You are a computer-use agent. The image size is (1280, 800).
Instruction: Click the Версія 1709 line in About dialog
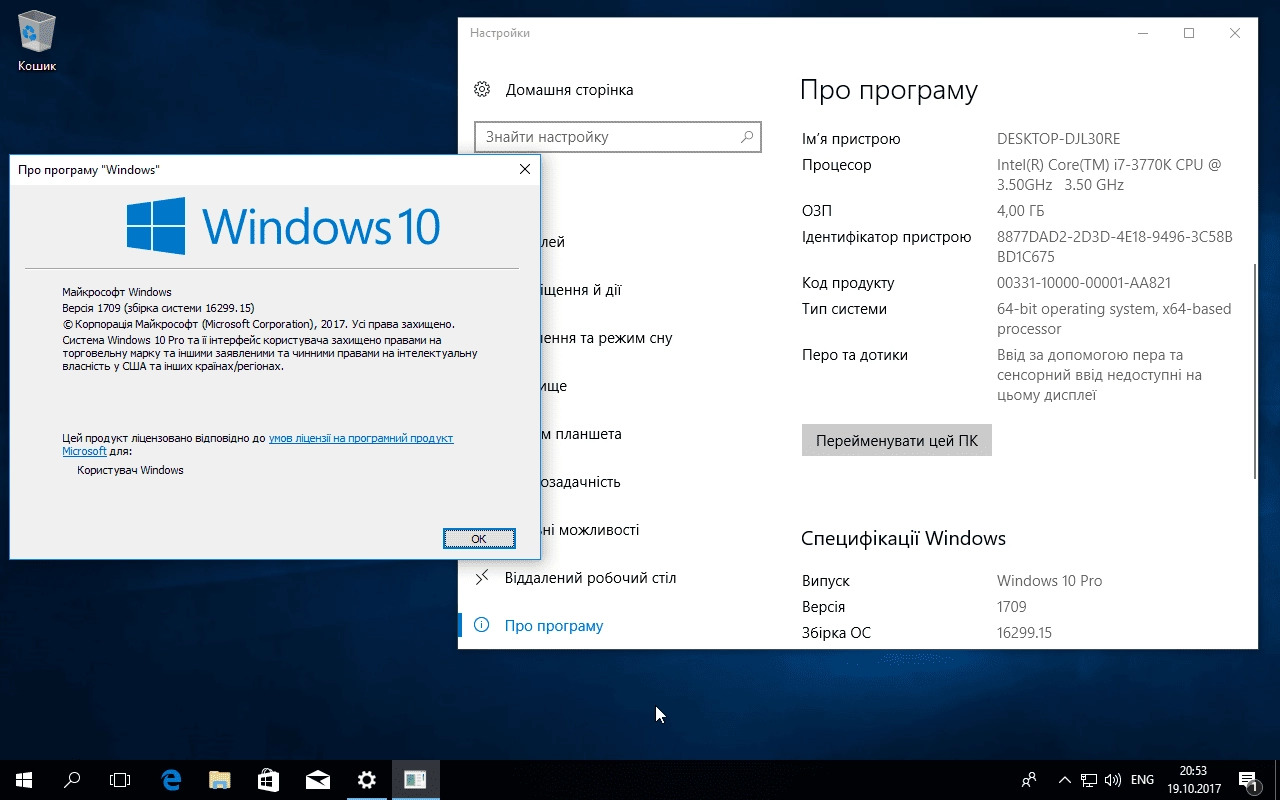pos(158,308)
